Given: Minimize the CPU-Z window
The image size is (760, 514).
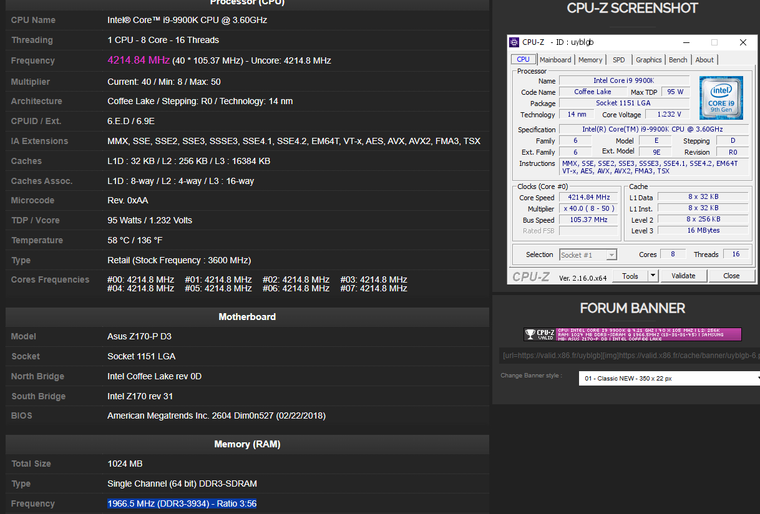Looking at the screenshot, I should pyautogui.click(x=686, y=43).
